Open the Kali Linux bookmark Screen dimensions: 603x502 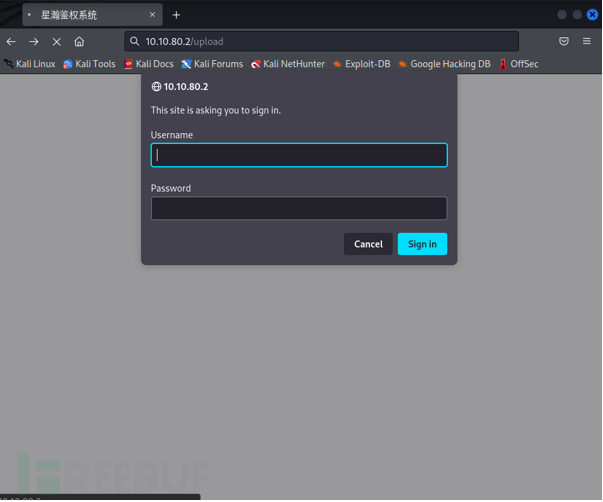click(30, 64)
